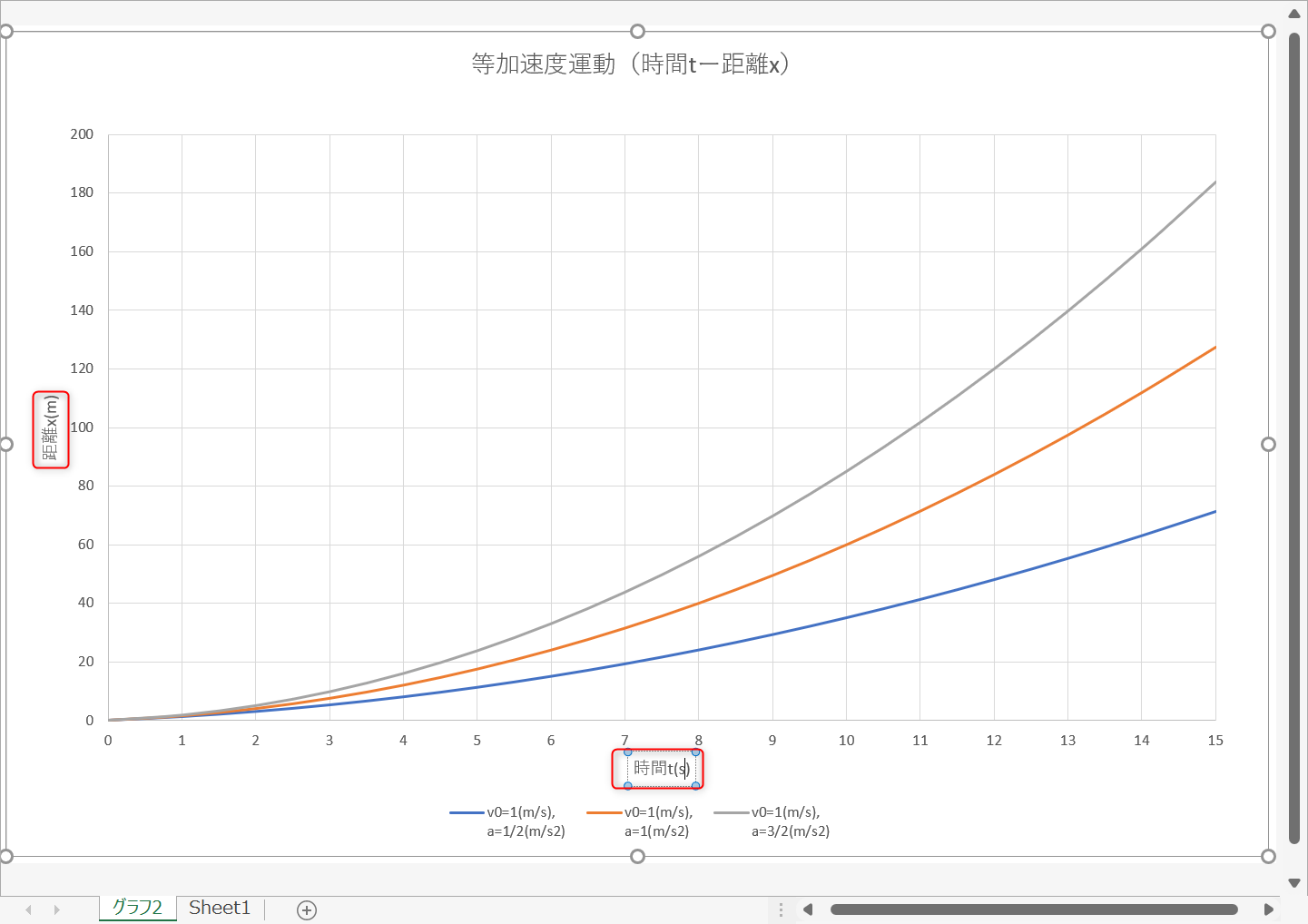Click the tab bar split handle dots
This screenshot has width=1308, height=924.
click(x=781, y=909)
